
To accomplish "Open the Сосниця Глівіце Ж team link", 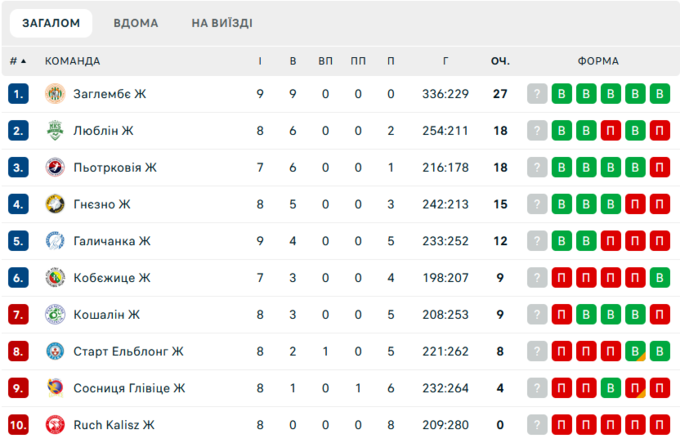I will coord(129,388).
